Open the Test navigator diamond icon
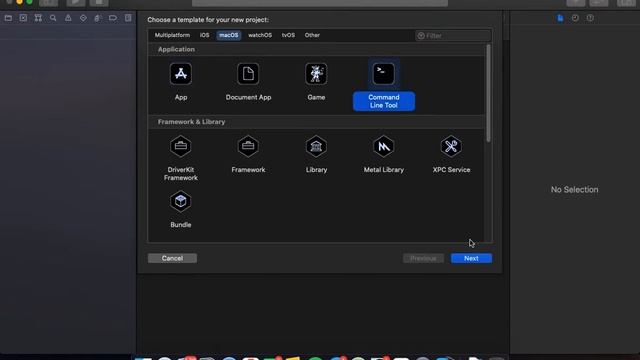640x360 pixels. pyautogui.click(x=83, y=18)
